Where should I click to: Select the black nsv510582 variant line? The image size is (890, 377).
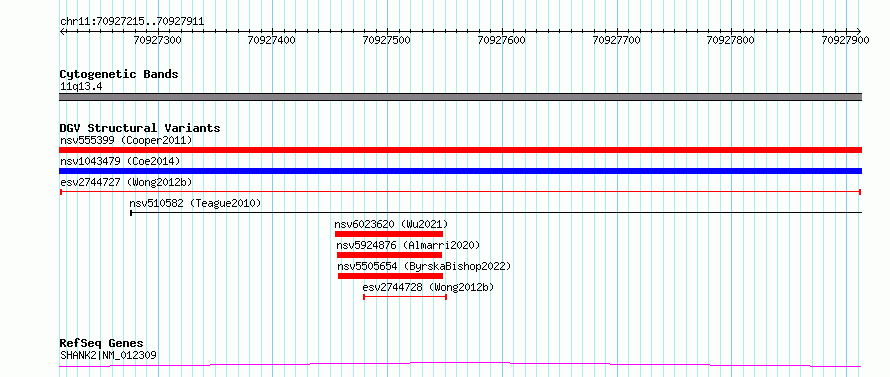tap(496, 213)
